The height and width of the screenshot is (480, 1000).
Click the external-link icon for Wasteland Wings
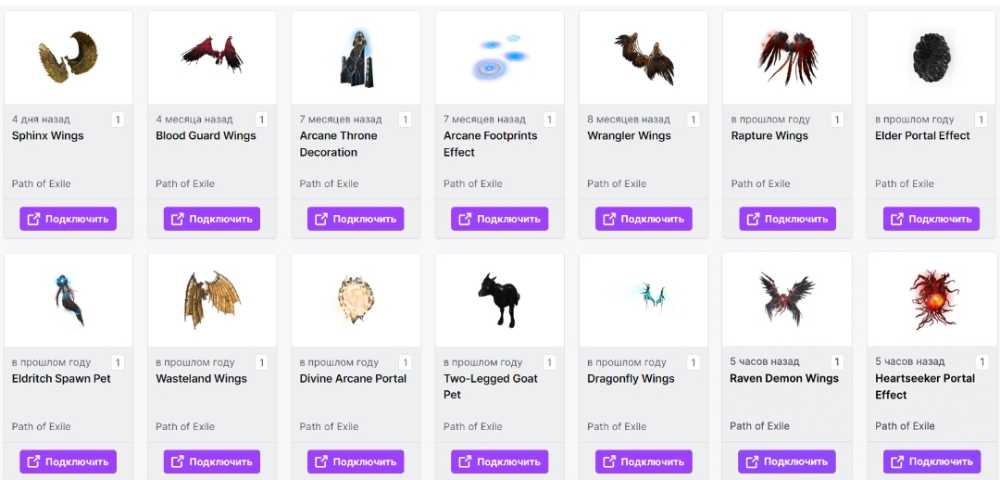click(x=178, y=462)
